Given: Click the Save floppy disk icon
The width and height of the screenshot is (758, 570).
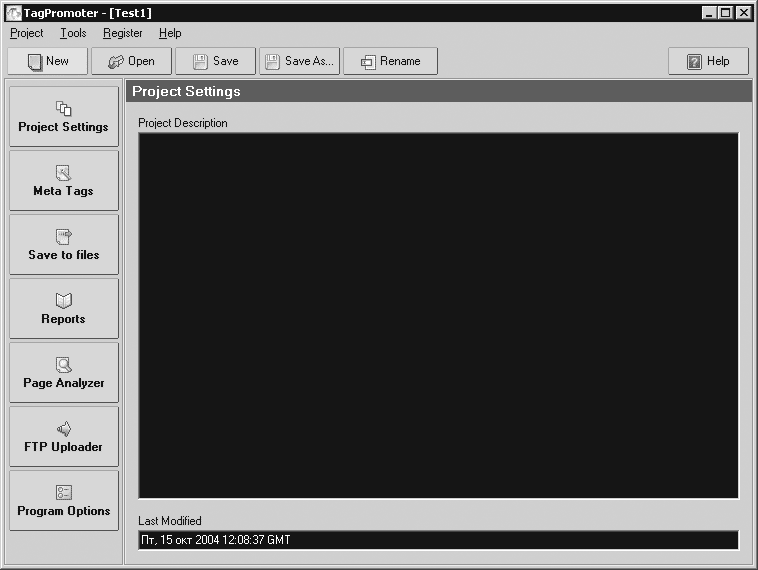Looking at the screenshot, I should coord(200,61).
